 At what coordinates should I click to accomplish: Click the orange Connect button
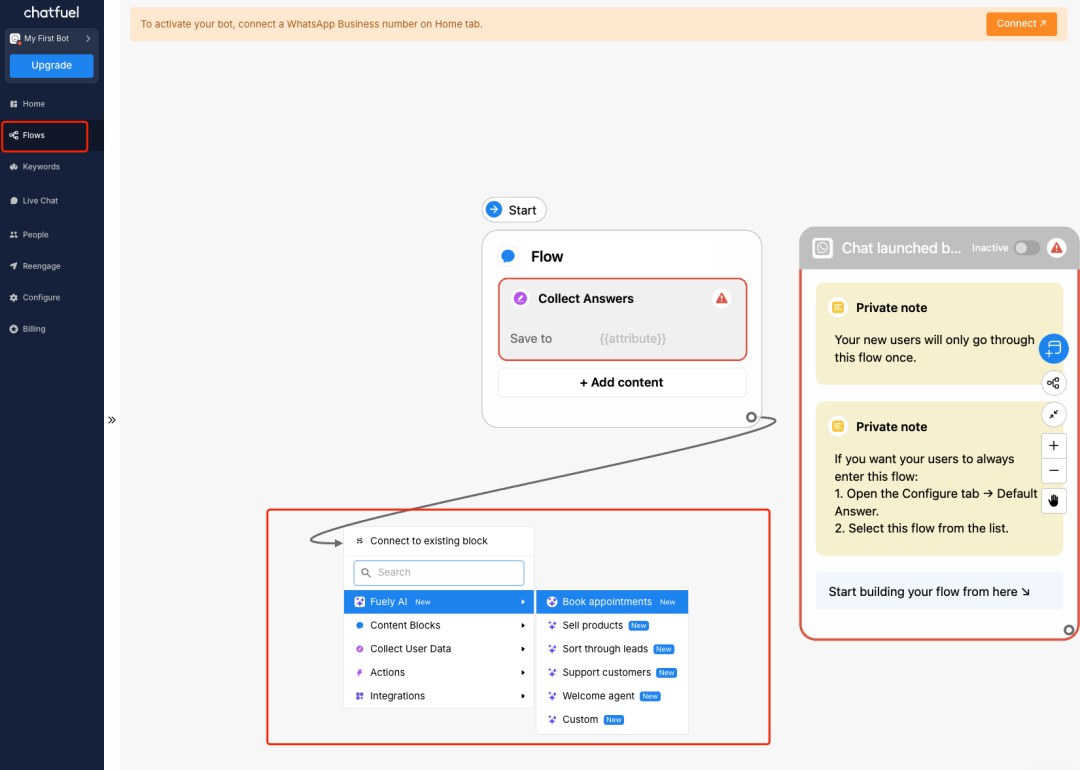(1021, 23)
